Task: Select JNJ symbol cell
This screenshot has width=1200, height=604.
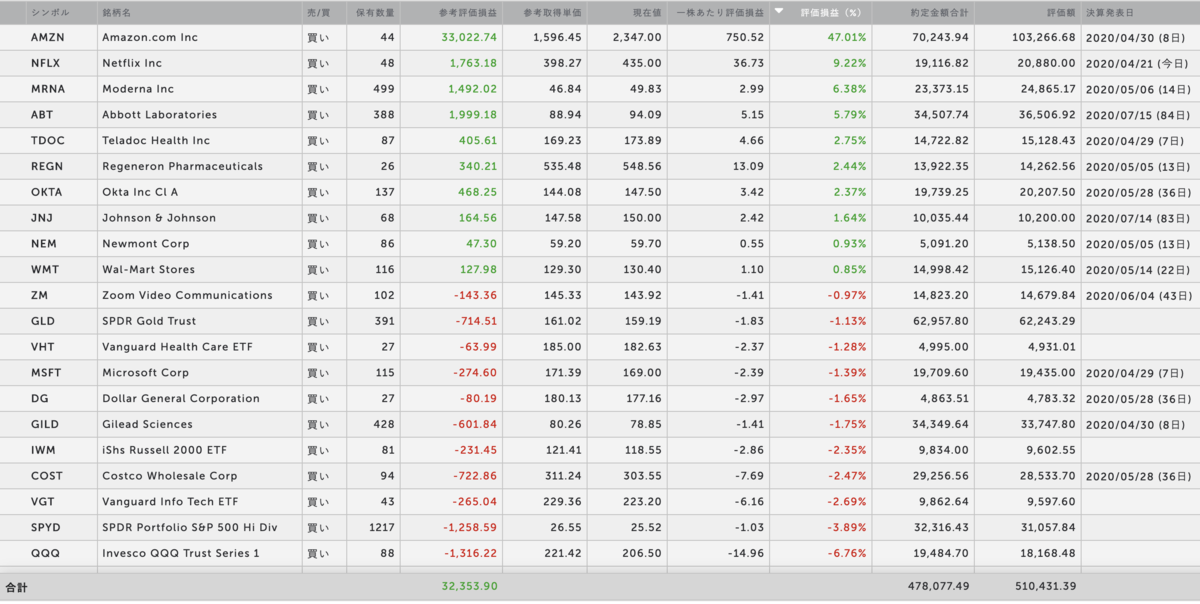Action: pos(41,218)
